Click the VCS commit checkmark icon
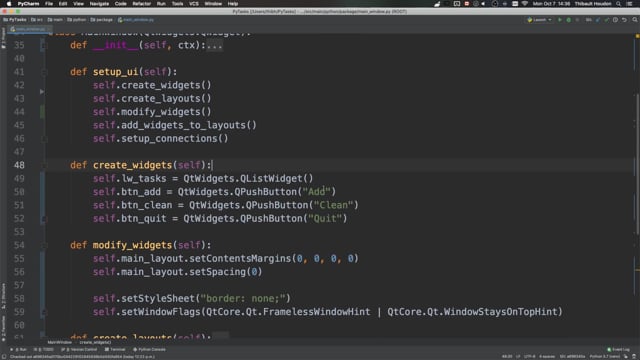The height and width of the screenshot is (360, 640). coord(607,20)
